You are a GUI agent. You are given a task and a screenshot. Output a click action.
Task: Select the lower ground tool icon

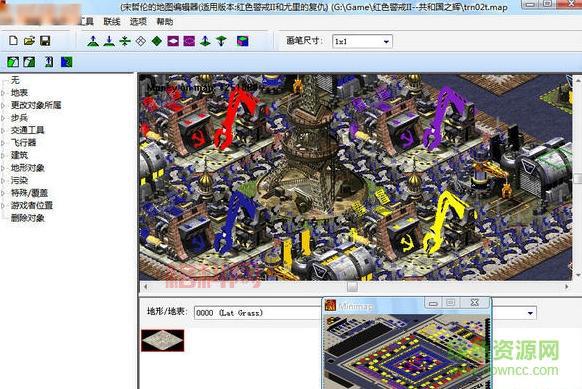point(109,41)
